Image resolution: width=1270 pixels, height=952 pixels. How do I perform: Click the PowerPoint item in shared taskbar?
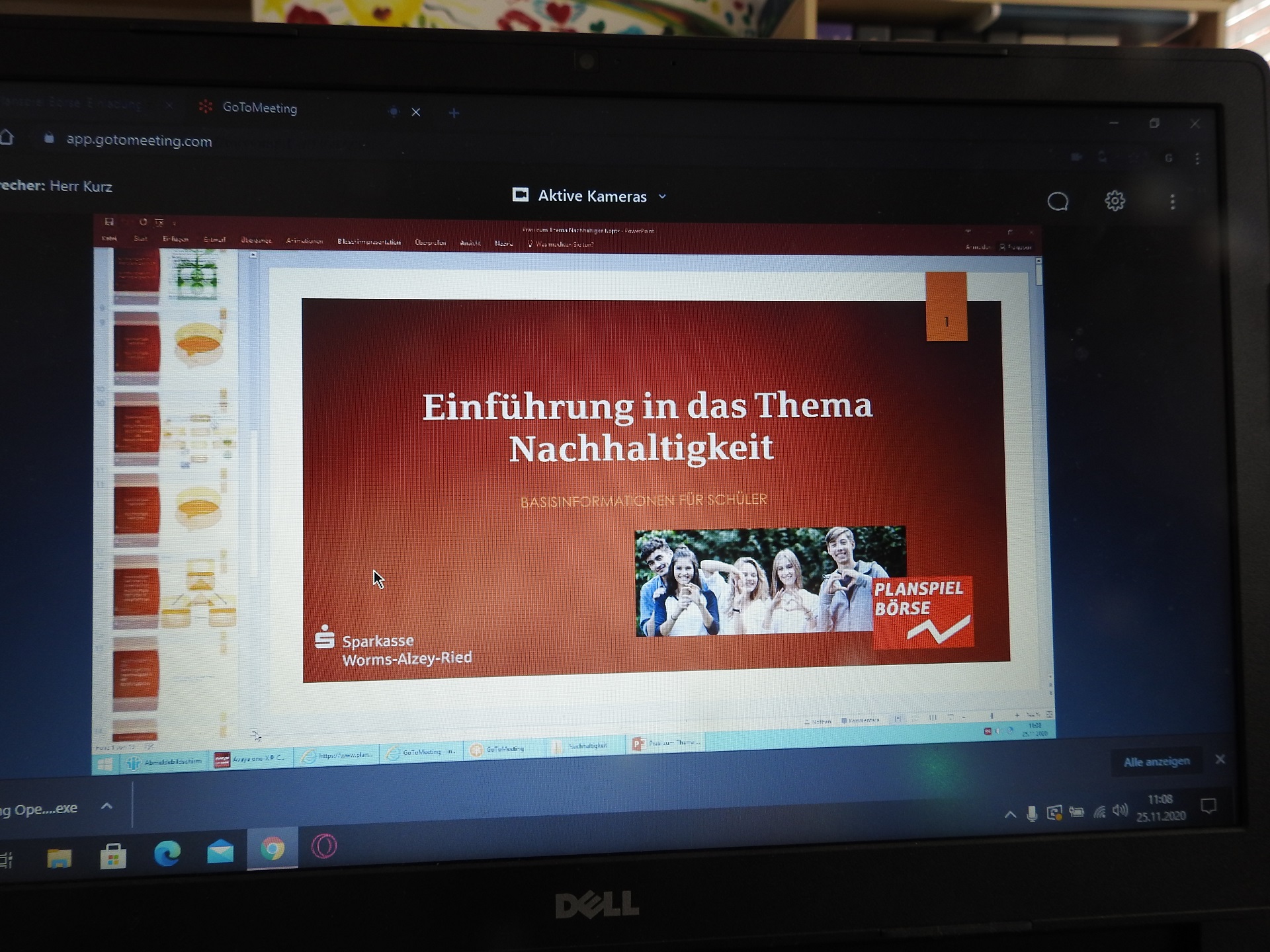pos(666,744)
